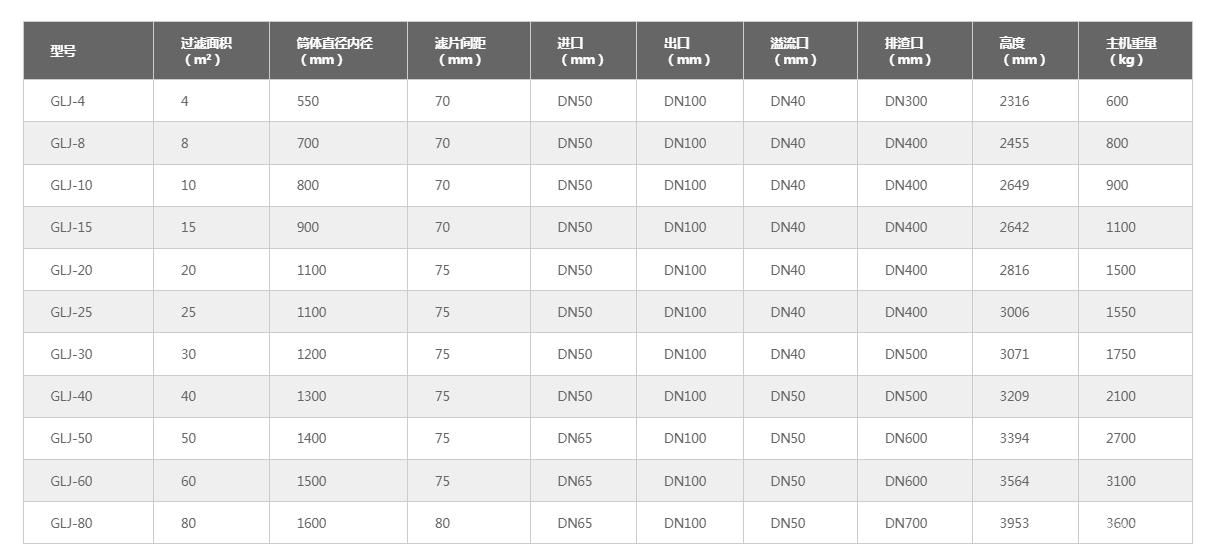The width and height of the screenshot is (1208, 551).
Task: Select the 溢流口 column header
Action: [x=800, y=51]
